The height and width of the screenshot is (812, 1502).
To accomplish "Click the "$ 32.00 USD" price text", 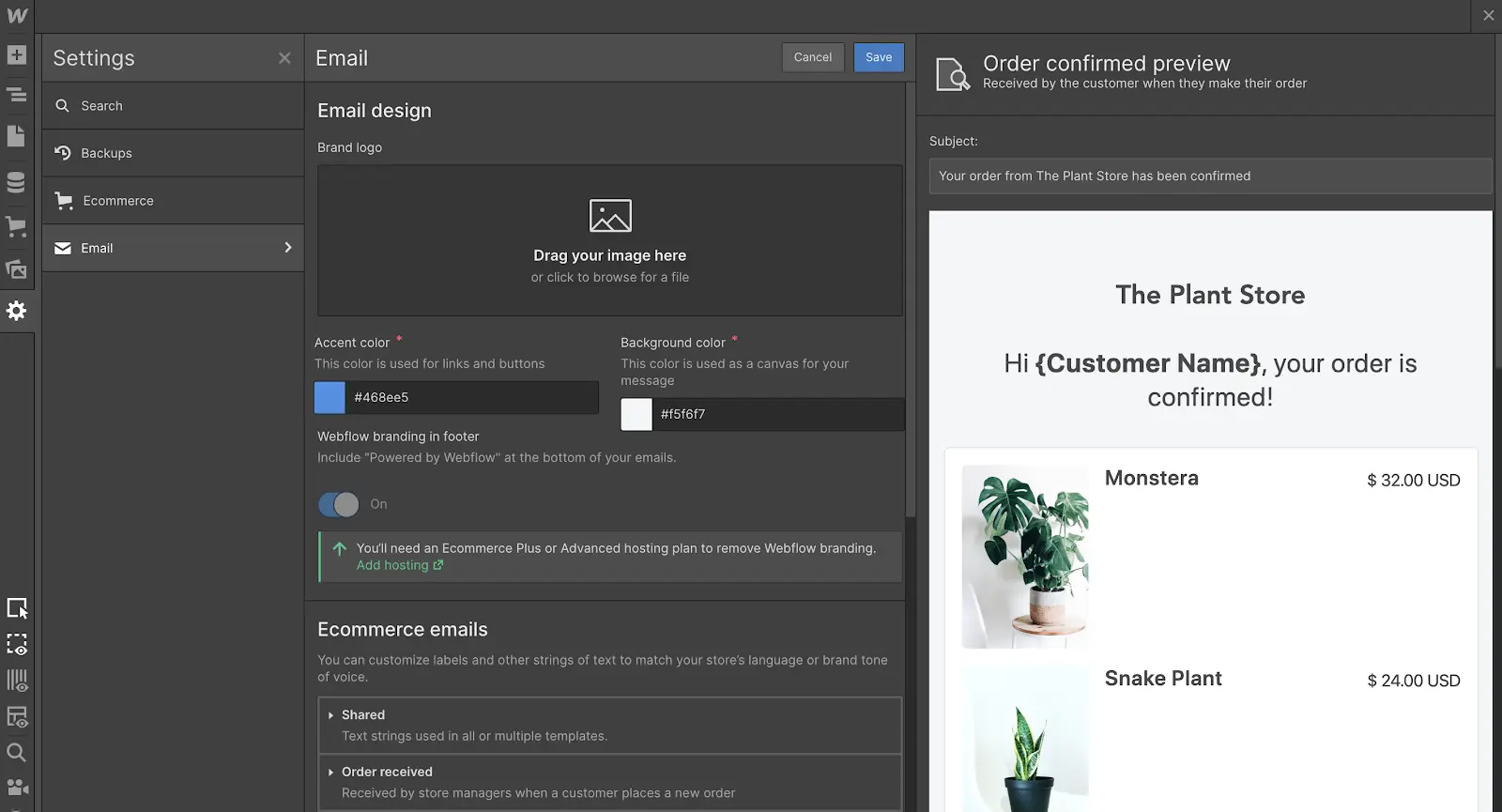I will [1413, 481].
